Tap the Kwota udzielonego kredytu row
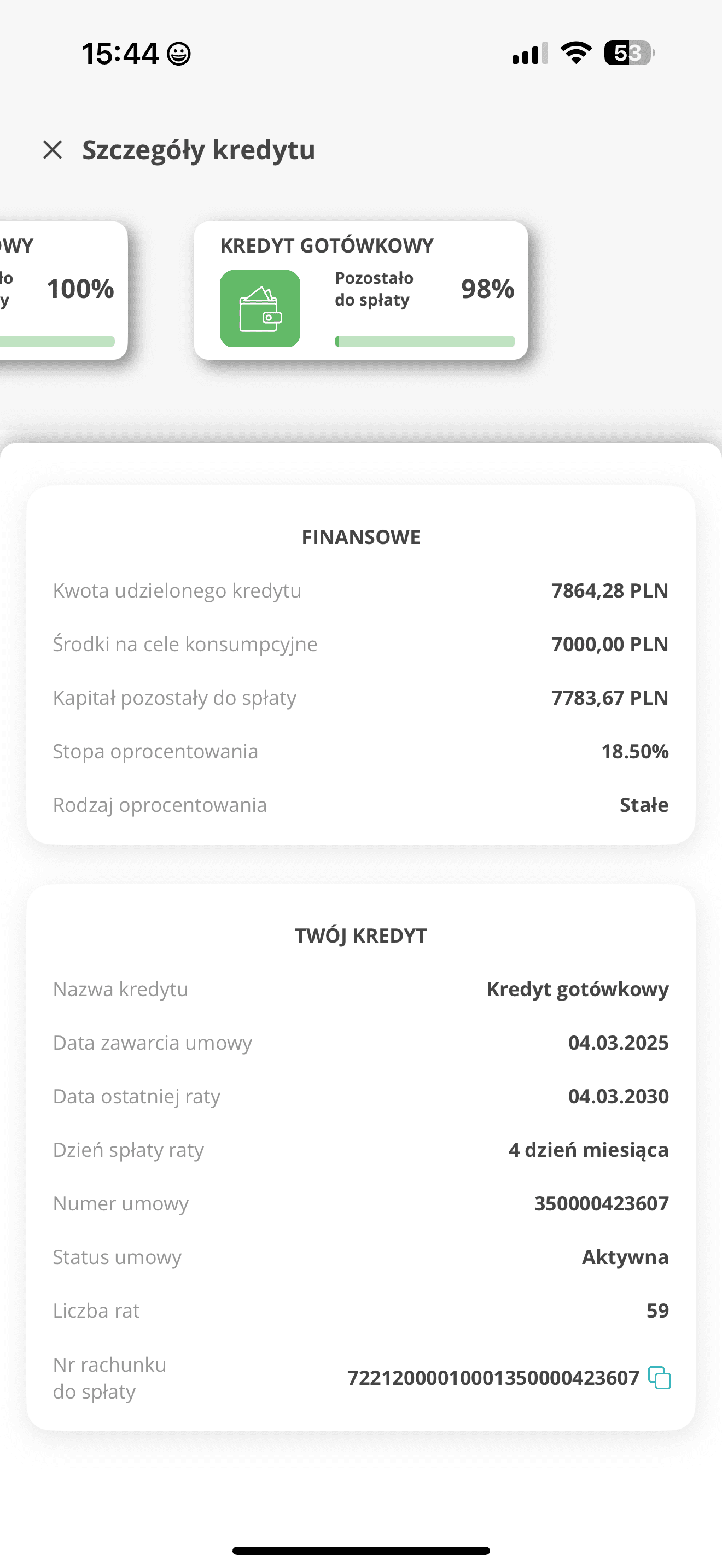This screenshot has width=722, height=1568. [361, 590]
